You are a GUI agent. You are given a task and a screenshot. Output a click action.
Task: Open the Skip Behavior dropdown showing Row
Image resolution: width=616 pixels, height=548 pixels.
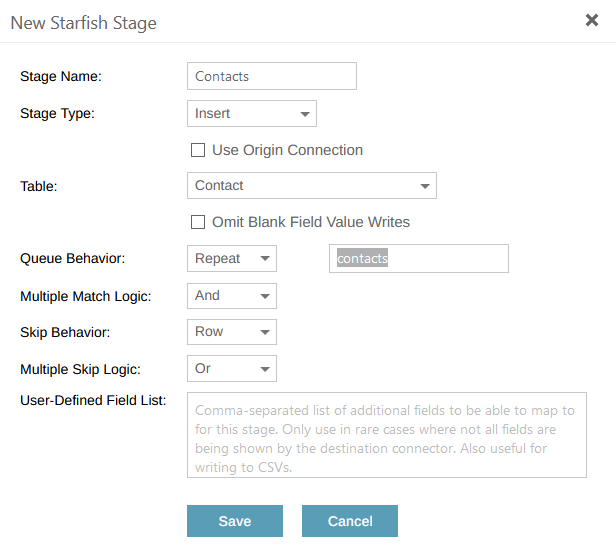231,332
